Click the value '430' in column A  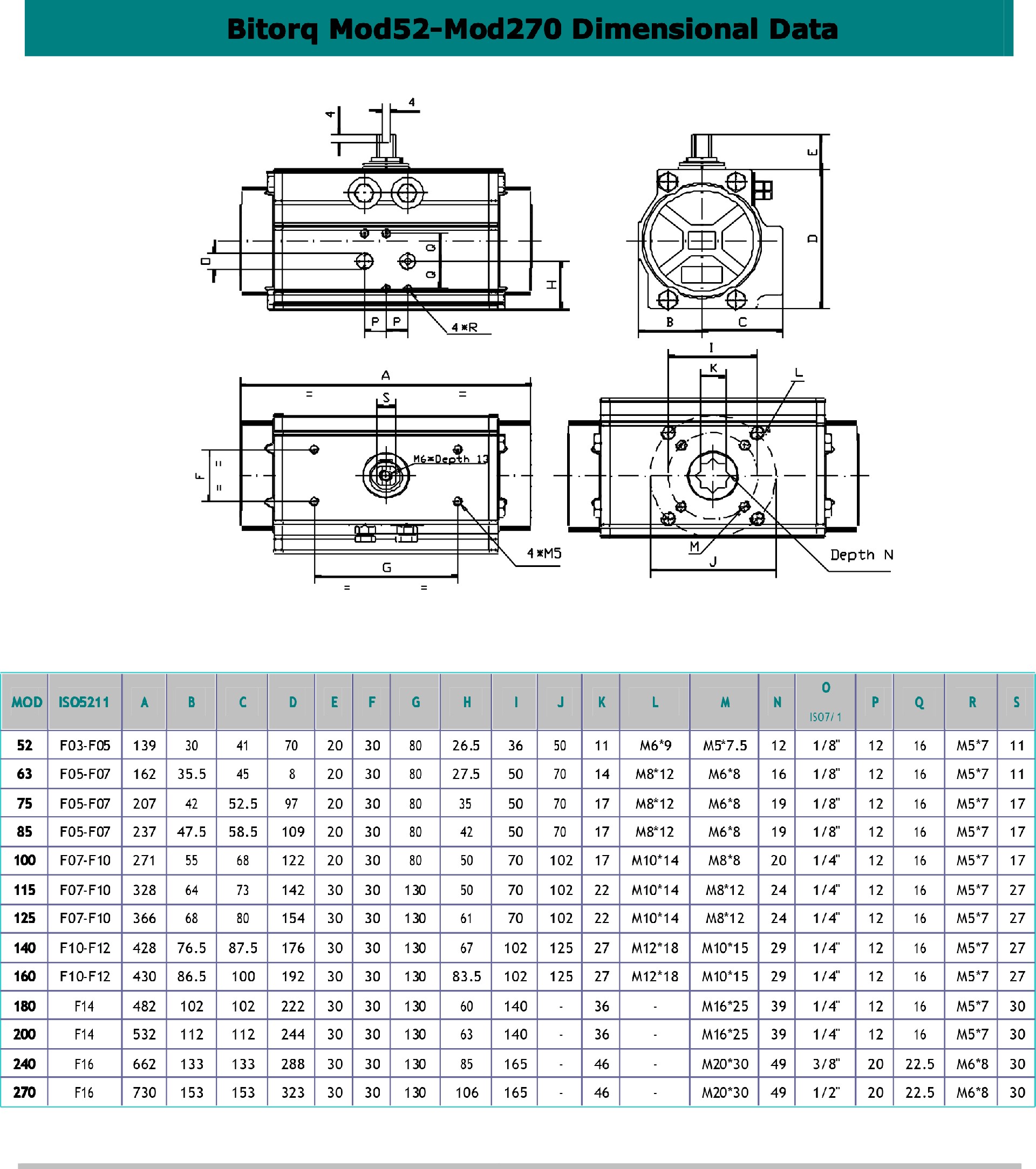[144, 976]
